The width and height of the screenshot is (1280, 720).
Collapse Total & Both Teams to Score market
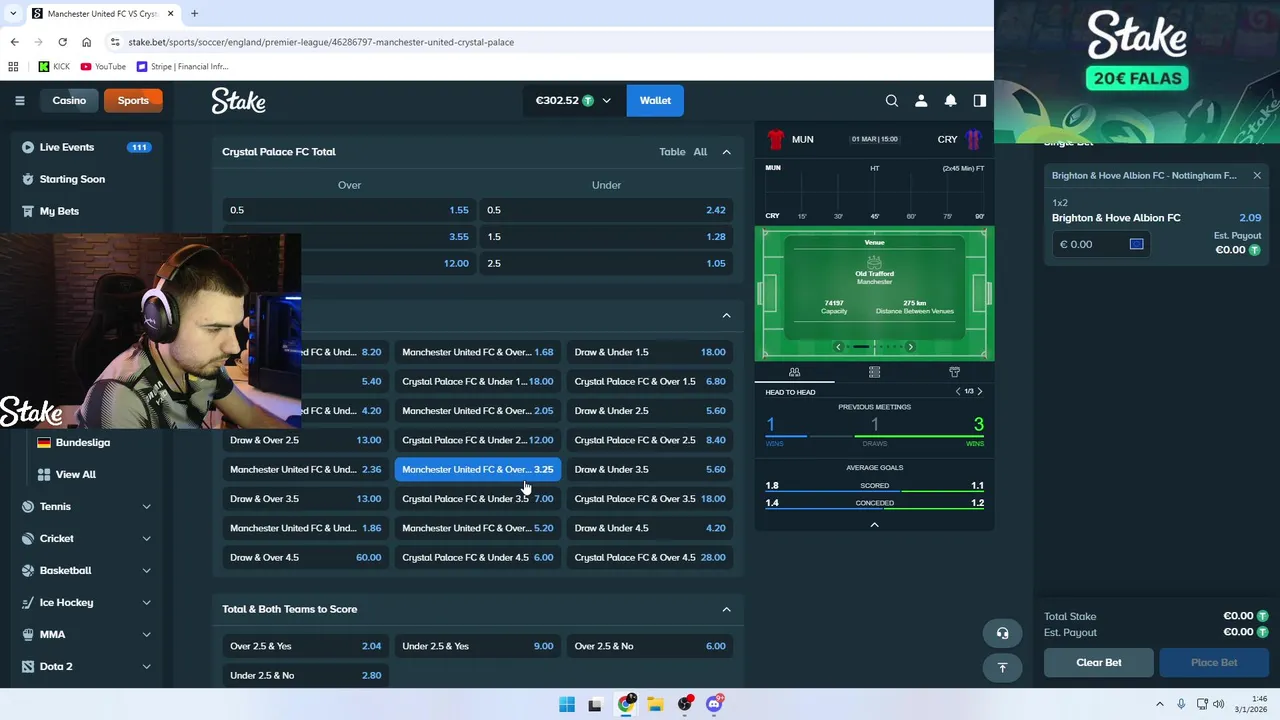click(726, 609)
